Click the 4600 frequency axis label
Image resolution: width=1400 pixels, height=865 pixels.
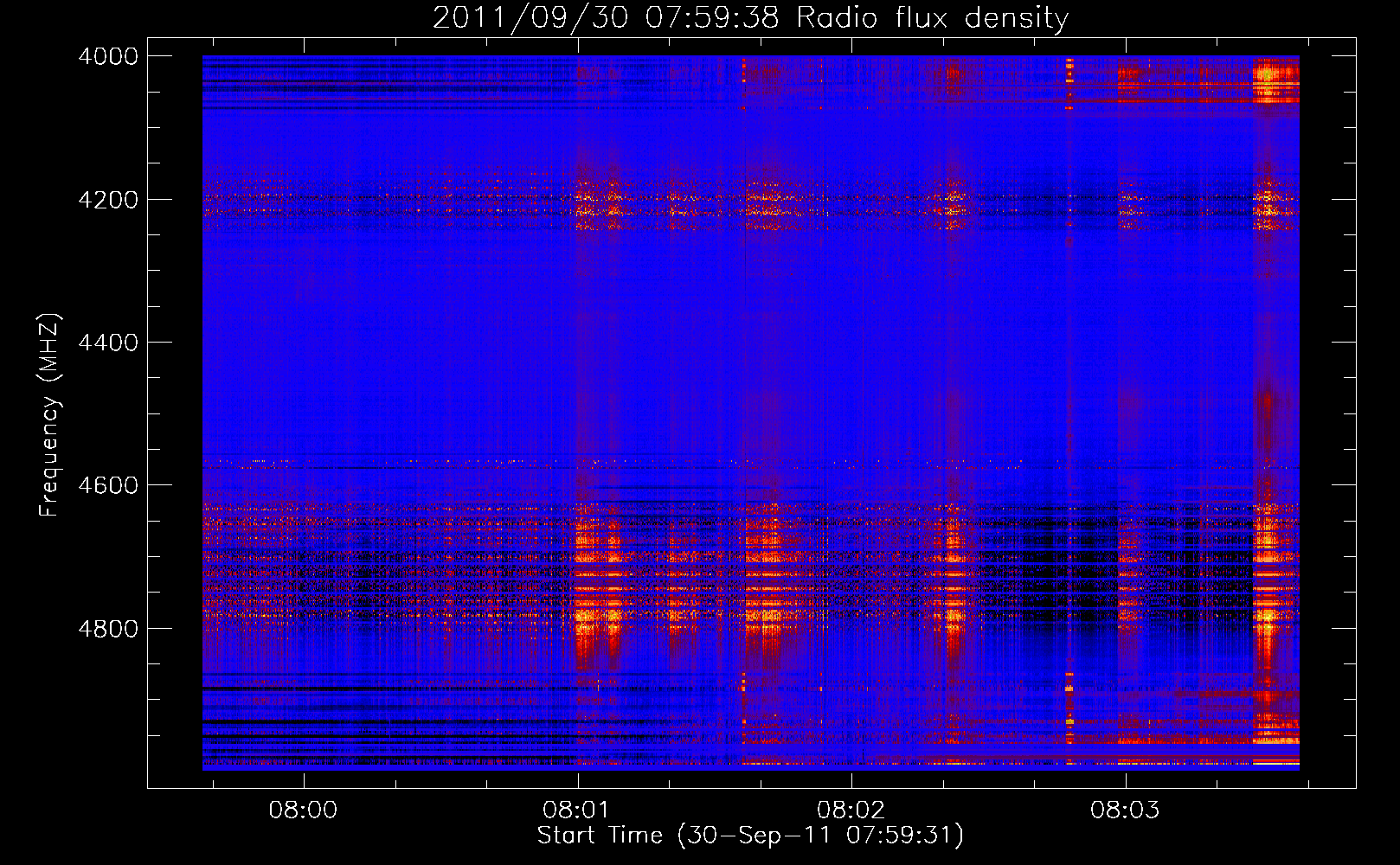[x=108, y=485]
